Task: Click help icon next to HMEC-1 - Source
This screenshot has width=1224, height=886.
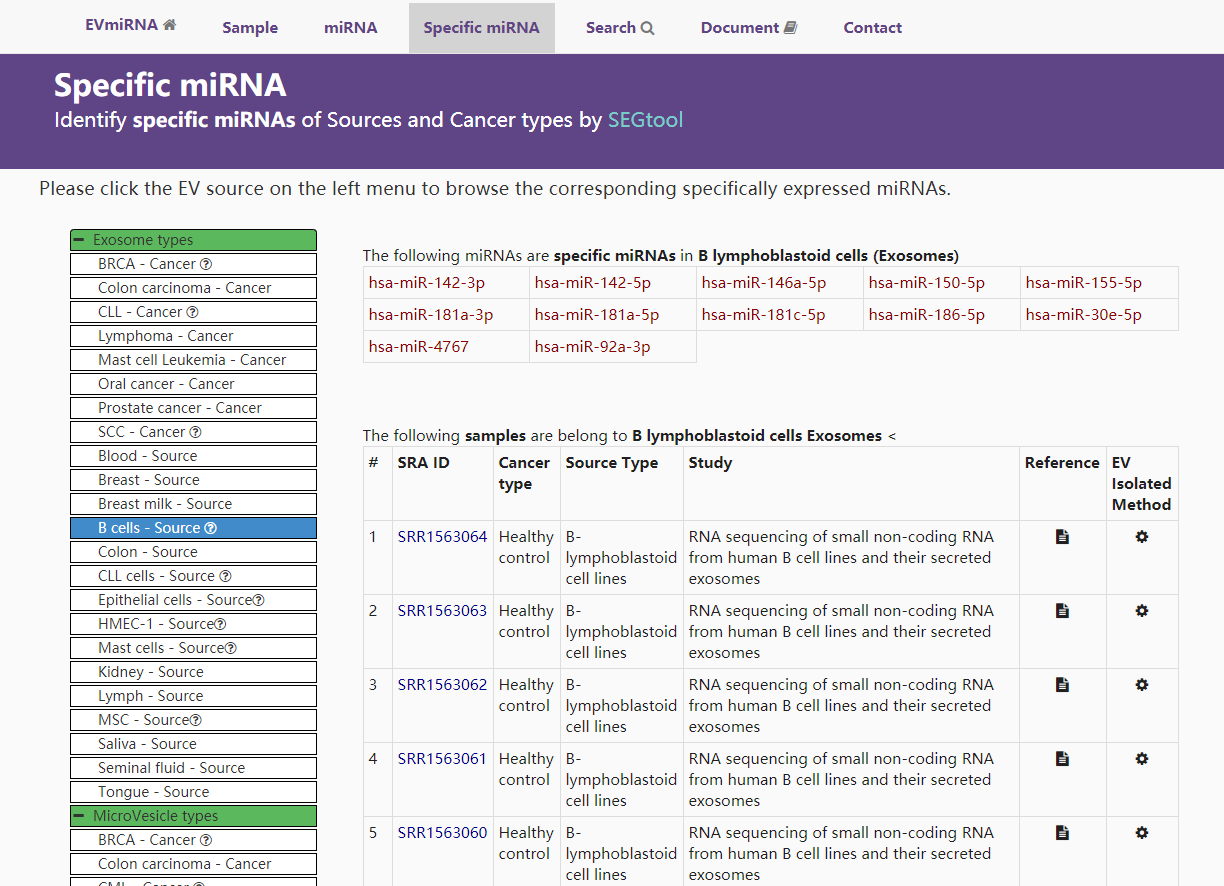Action: [221, 624]
